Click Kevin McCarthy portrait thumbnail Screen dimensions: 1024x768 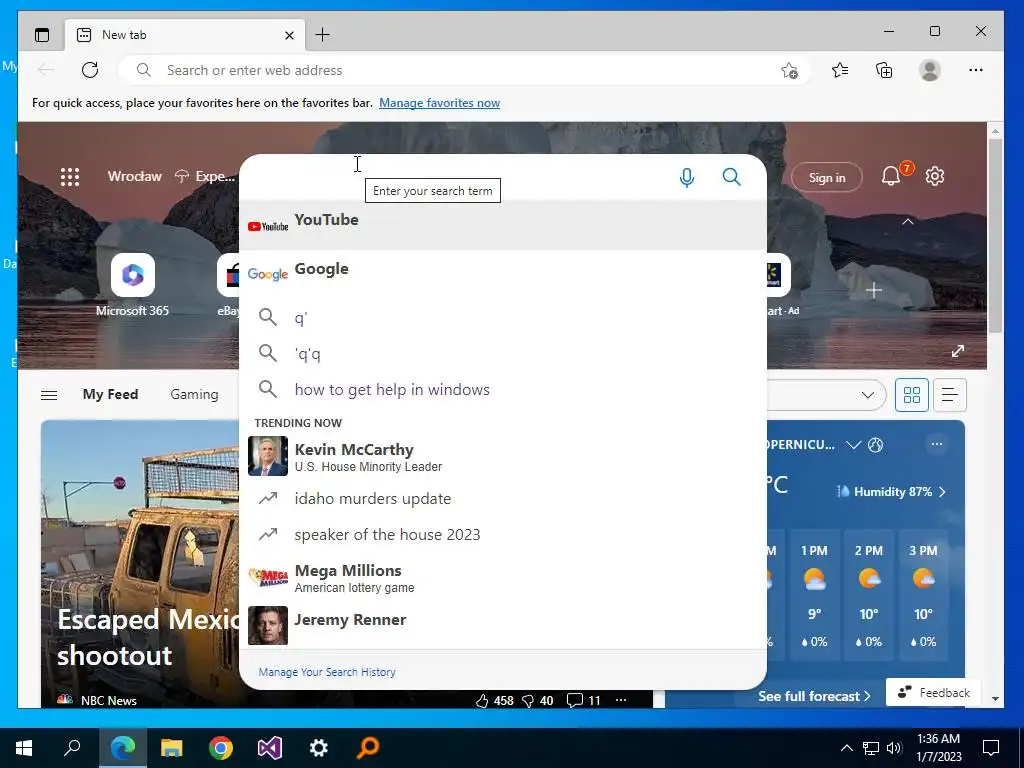point(268,456)
